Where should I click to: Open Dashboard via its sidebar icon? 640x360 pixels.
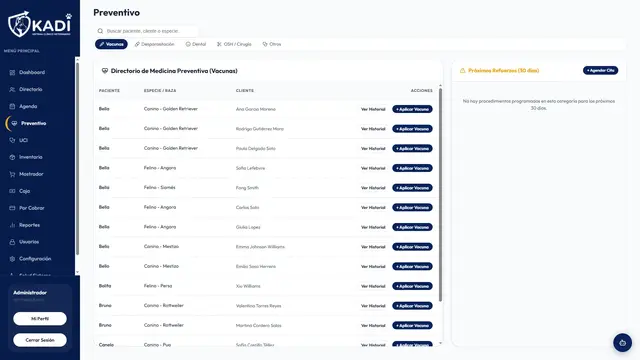tap(12, 72)
